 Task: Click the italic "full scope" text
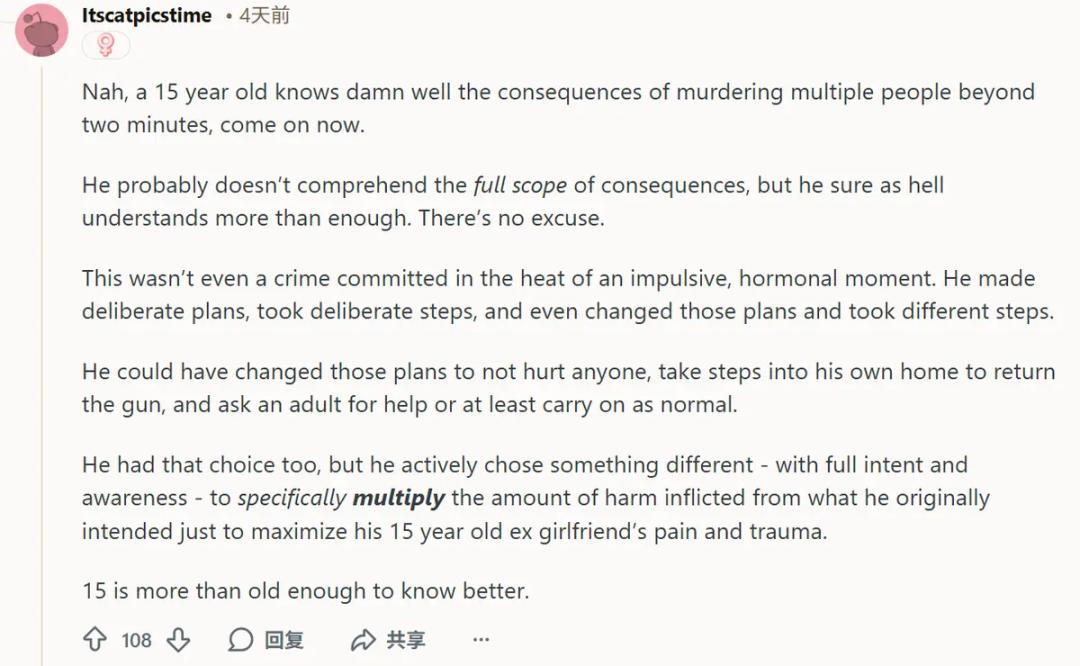tap(520, 185)
